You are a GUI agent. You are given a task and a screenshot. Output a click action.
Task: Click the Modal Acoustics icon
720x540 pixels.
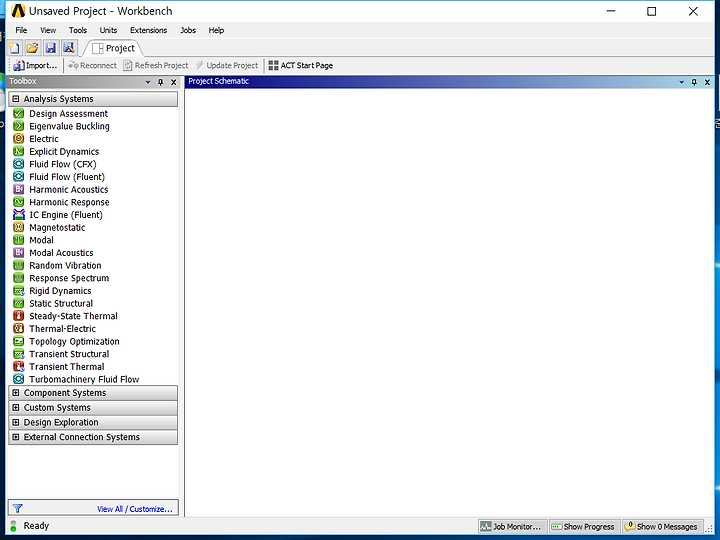pos(18,253)
